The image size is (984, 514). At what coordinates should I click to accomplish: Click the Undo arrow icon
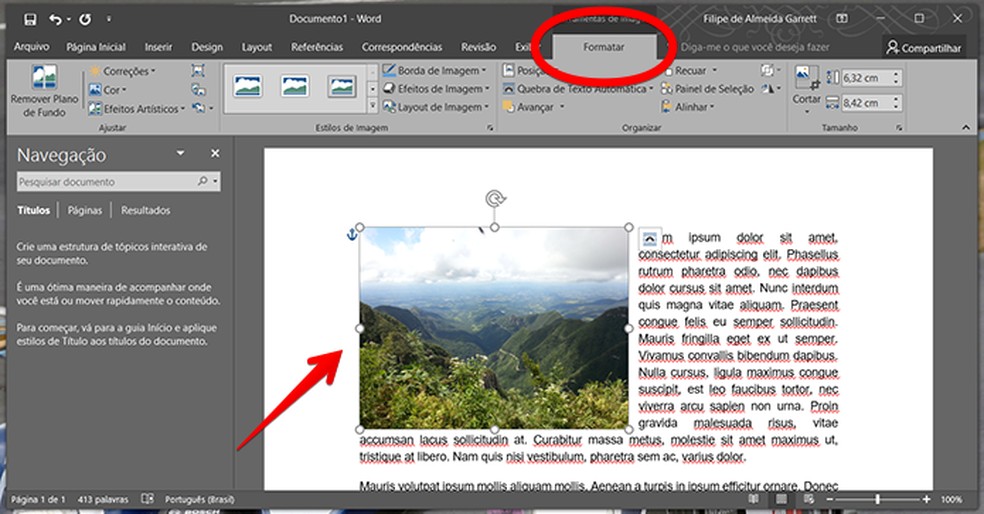56,19
